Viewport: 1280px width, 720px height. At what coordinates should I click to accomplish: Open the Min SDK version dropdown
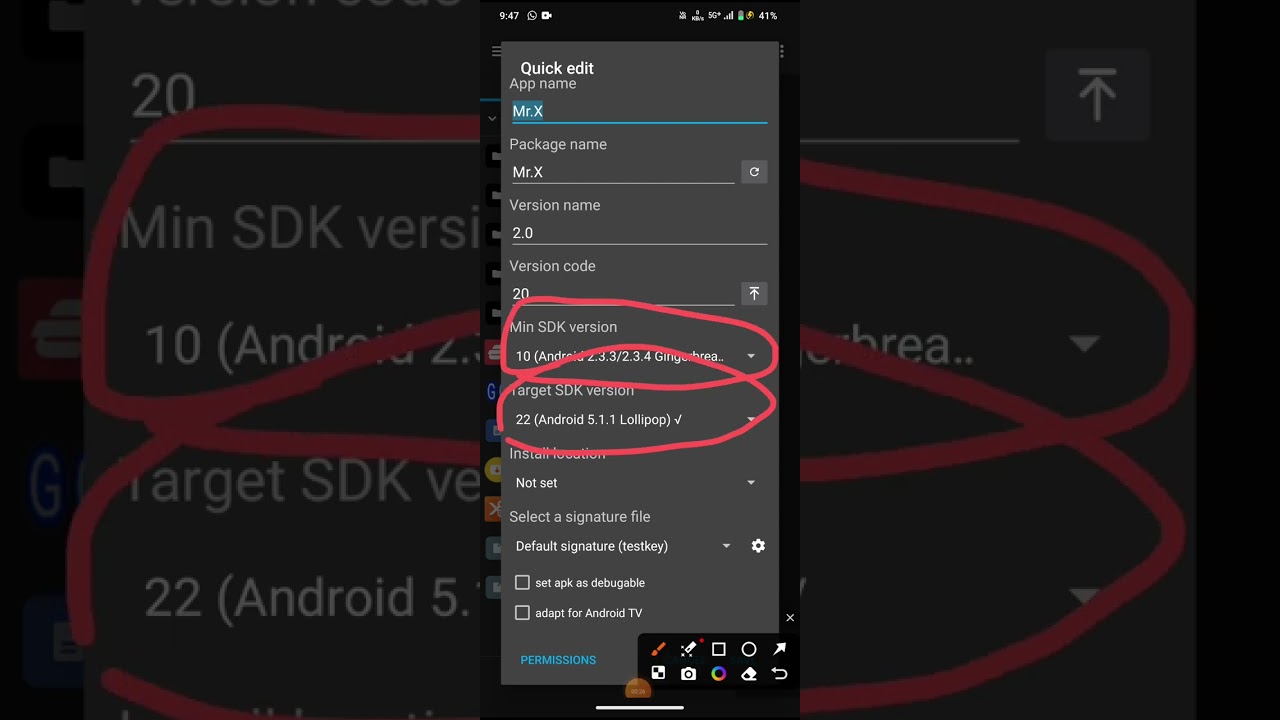pyautogui.click(x=637, y=356)
